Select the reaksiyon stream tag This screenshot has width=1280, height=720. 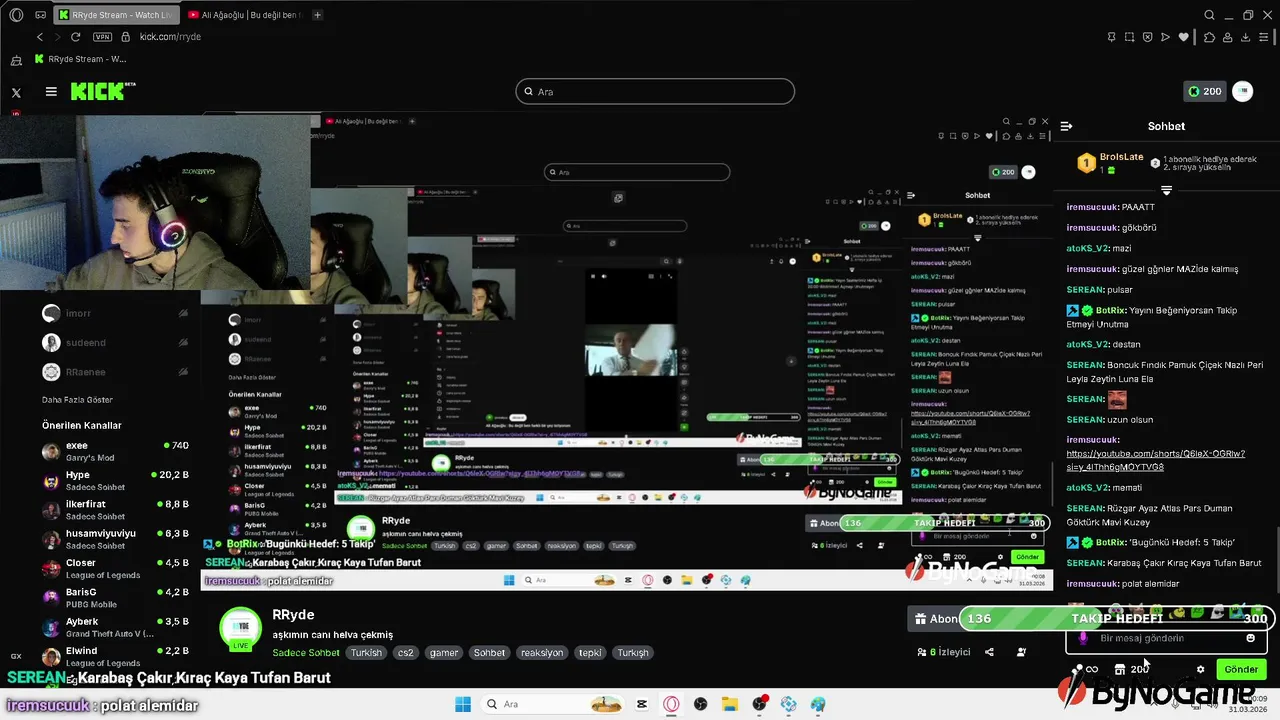coord(542,653)
